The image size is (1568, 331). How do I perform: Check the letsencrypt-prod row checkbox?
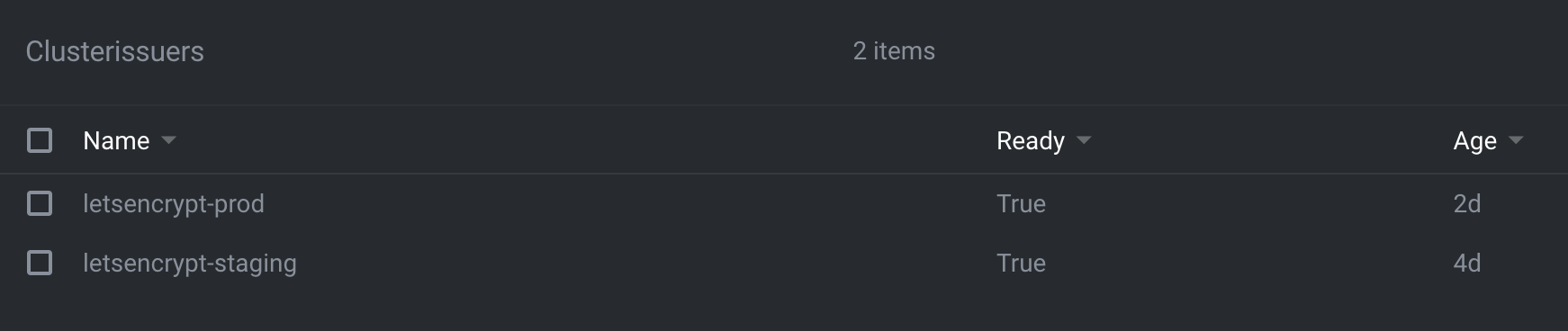(x=40, y=203)
